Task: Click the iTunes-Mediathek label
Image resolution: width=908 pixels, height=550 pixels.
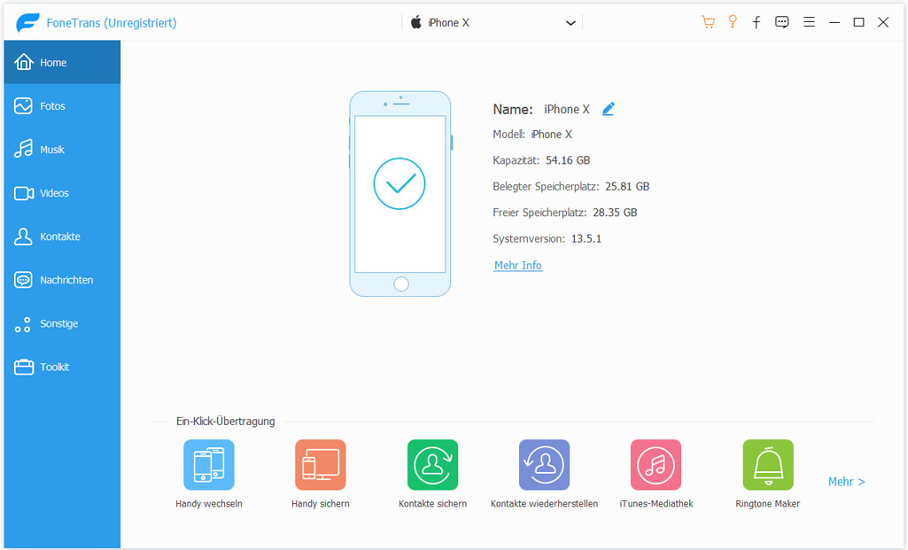Action: [656, 504]
